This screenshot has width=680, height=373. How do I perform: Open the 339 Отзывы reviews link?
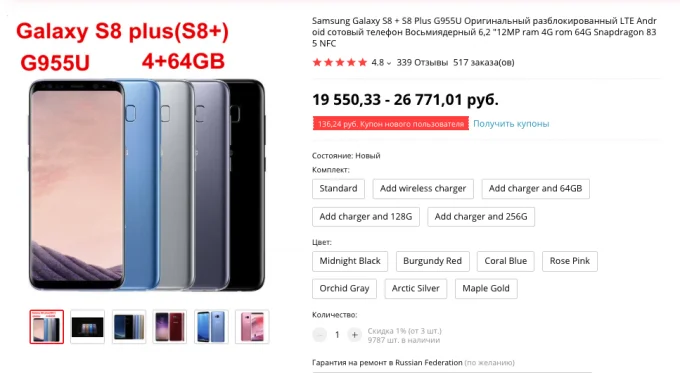coord(422,62)
